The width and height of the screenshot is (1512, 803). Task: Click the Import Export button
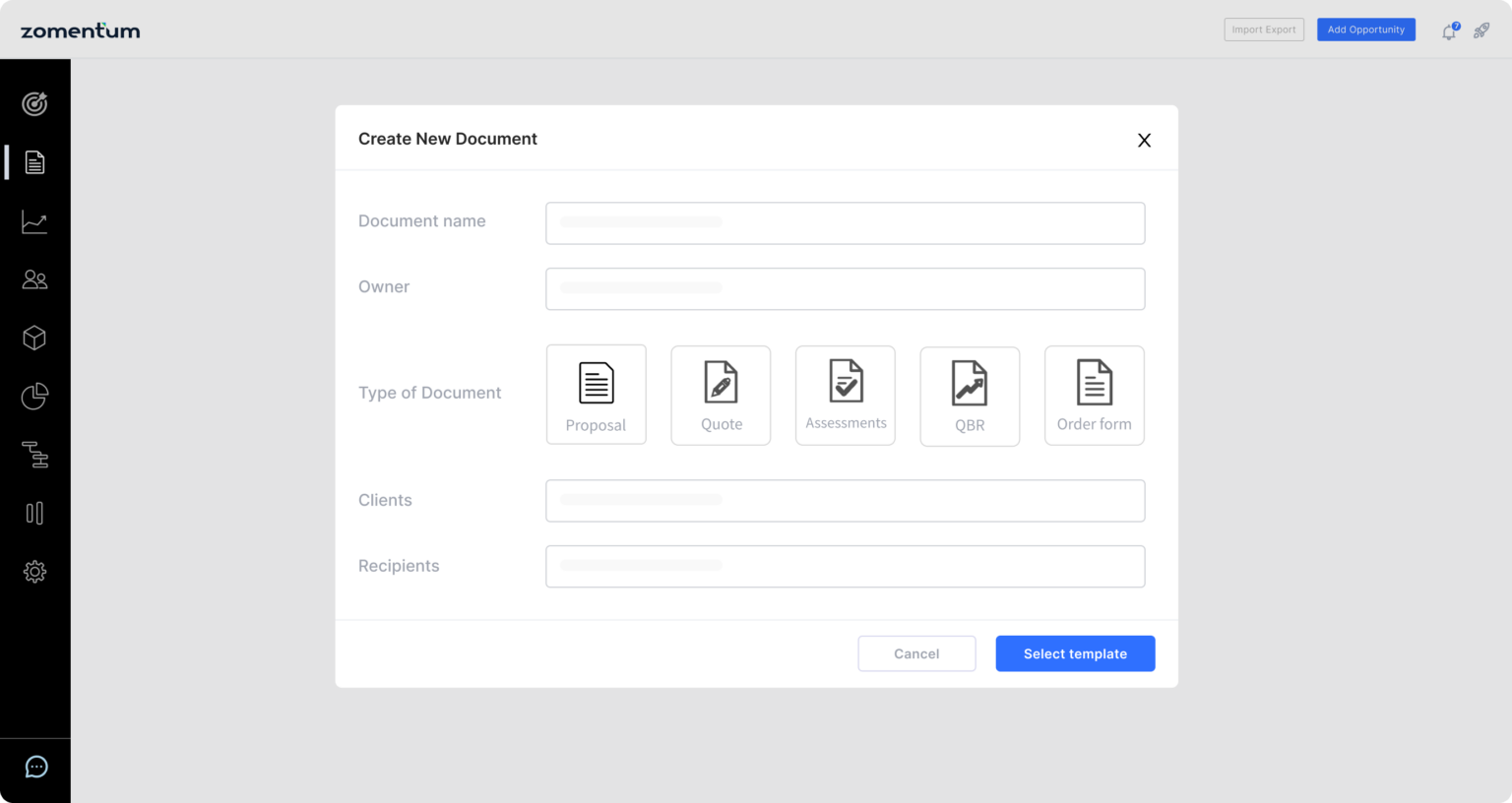1264,30
